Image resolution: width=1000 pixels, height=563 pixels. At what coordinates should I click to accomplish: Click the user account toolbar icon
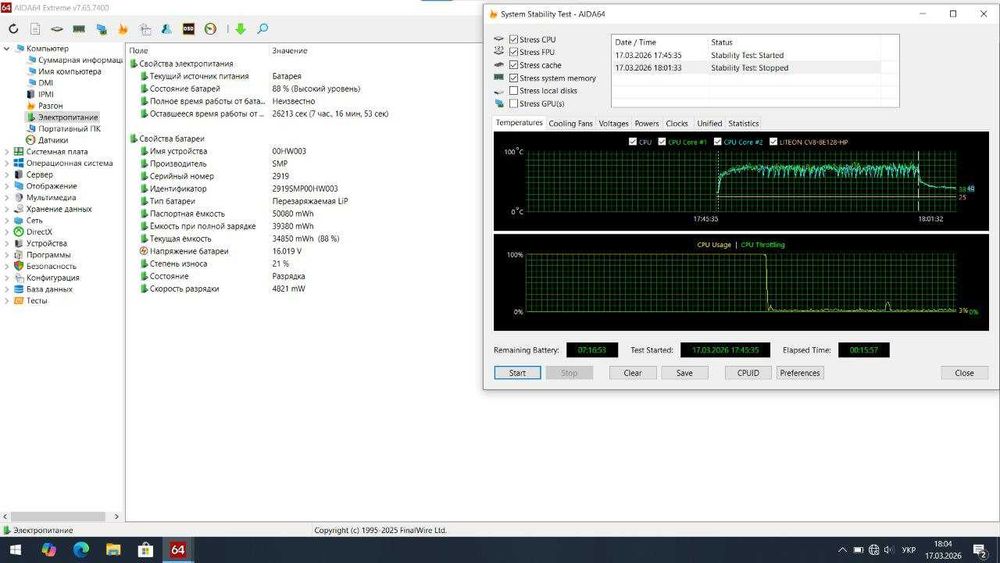pyautogui.click(x=166, y=29)
